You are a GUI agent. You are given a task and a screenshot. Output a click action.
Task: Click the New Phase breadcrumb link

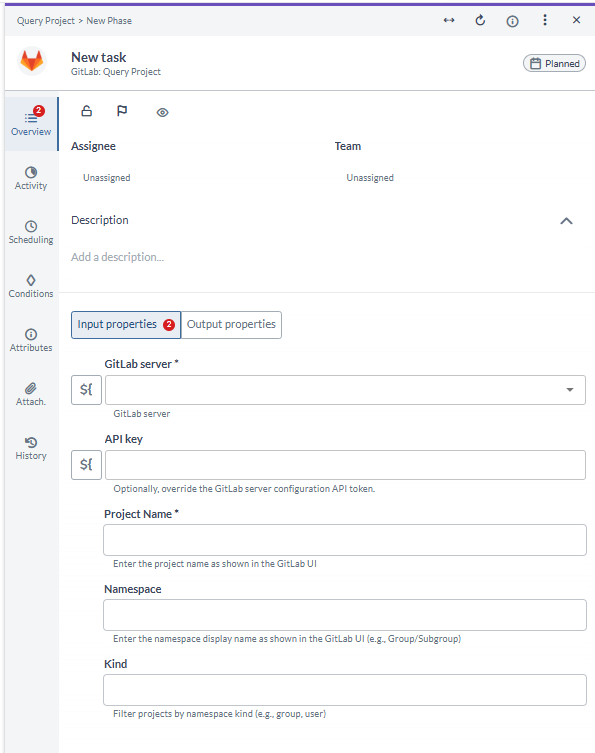pyautogui.click(x=109, y=21)
